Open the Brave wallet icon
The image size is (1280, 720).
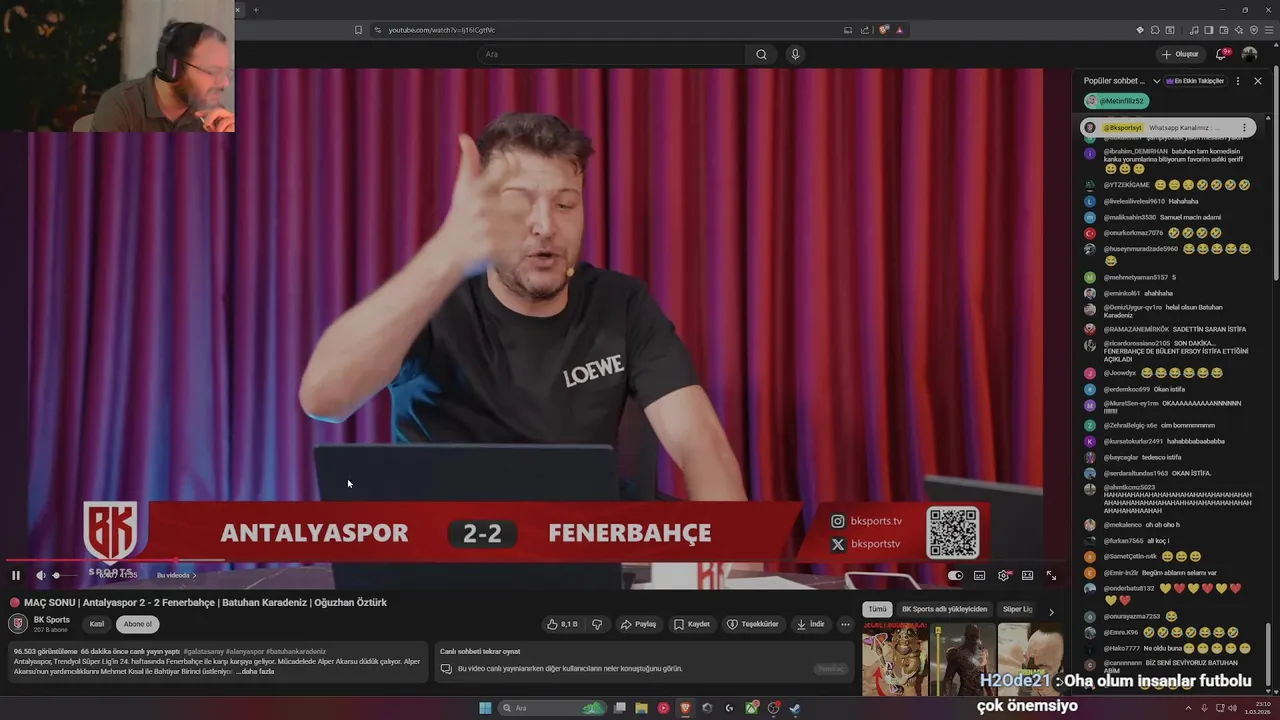click(1223, 30)
